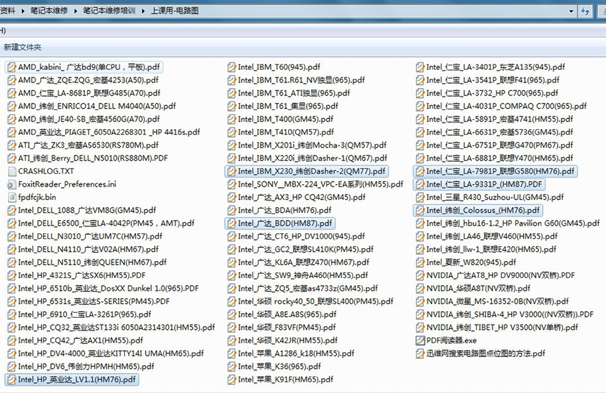Click the icon of Intel_HP_4321S PDF
Viewport: 606px width, 393px height.
click(12, 275)
